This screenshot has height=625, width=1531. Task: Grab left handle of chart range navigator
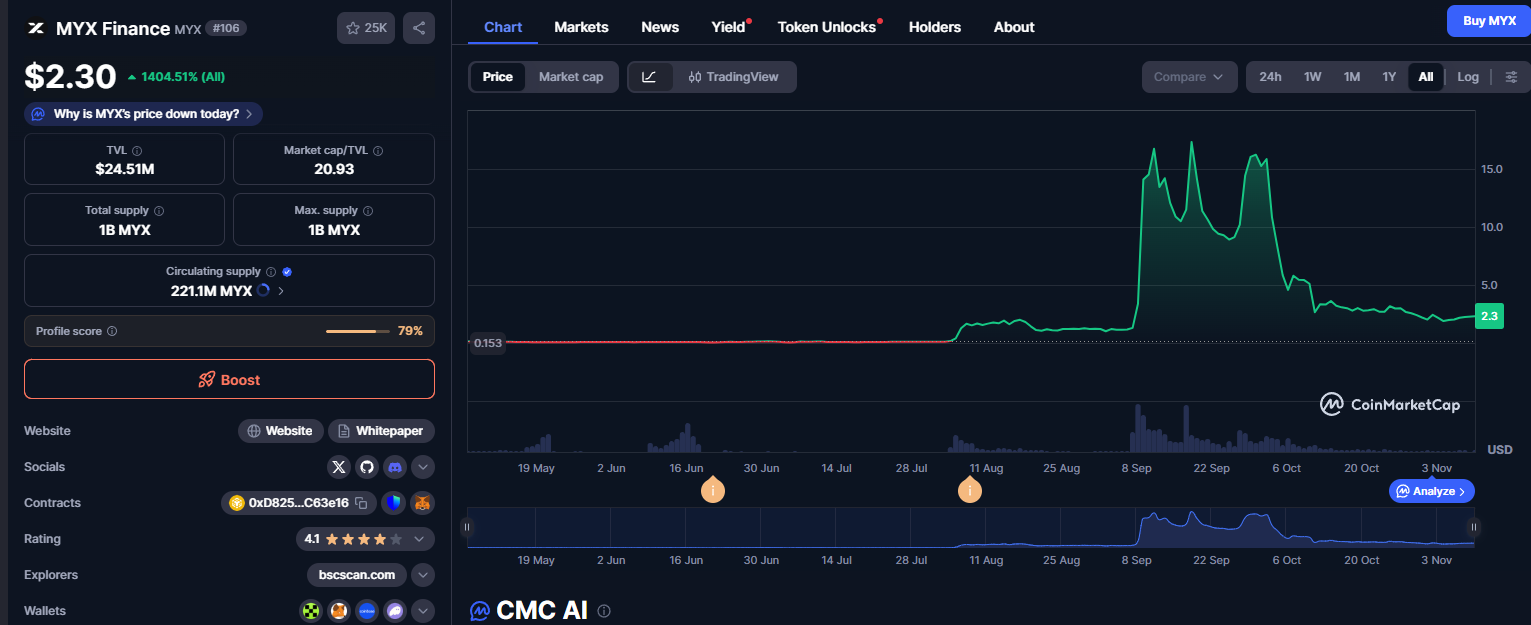click(467, 527)
